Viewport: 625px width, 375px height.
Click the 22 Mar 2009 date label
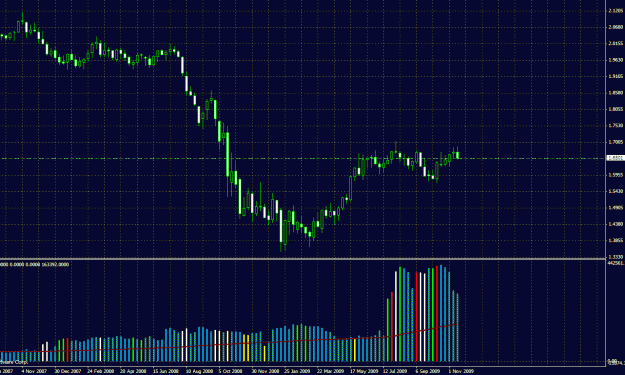(x=330, y=371)
